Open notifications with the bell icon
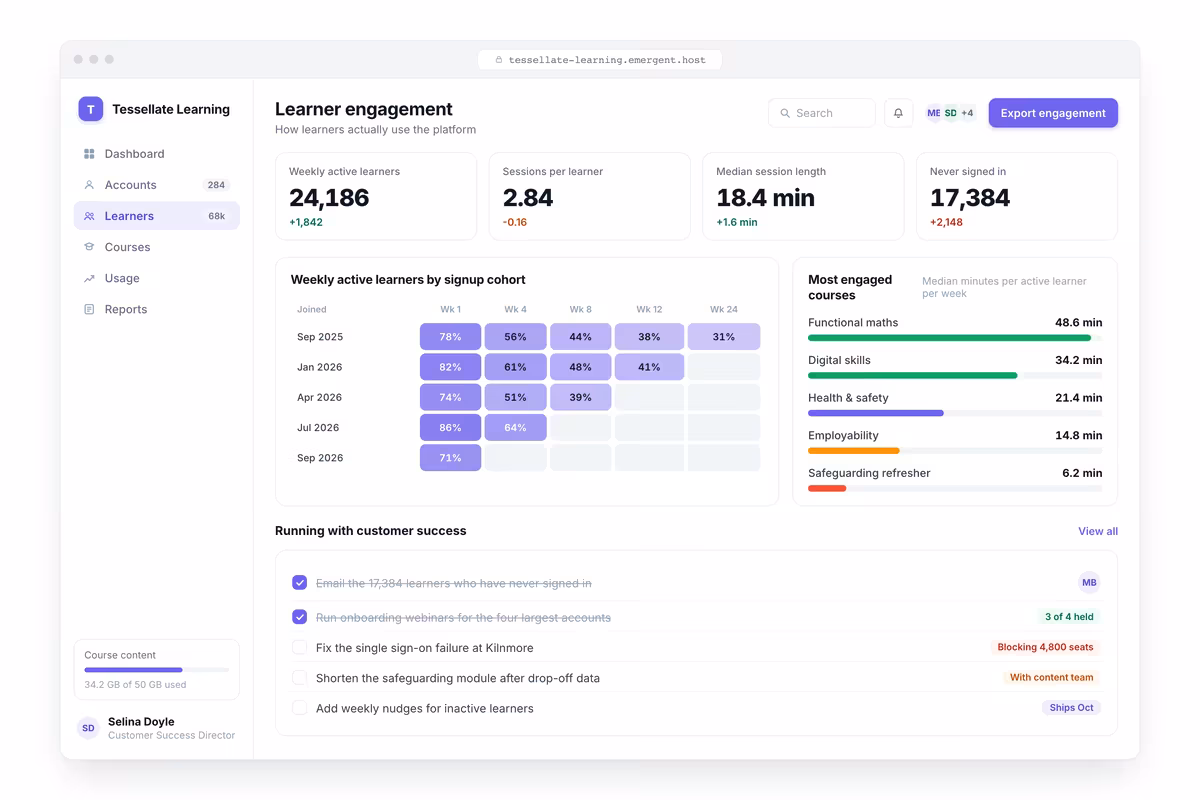Screen dimensions: 1200x800 (x=898, y=113)
